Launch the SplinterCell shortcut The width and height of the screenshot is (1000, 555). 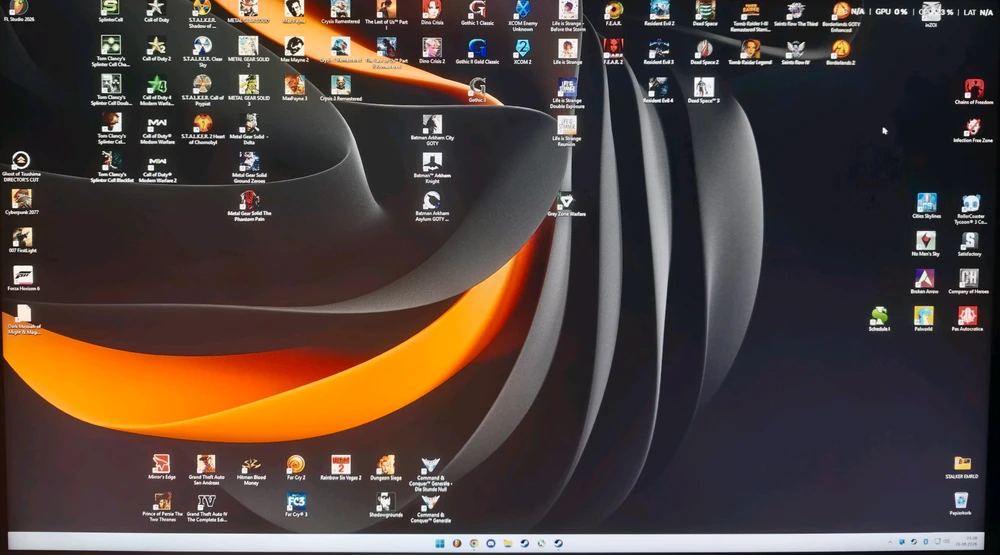[111, 10]
